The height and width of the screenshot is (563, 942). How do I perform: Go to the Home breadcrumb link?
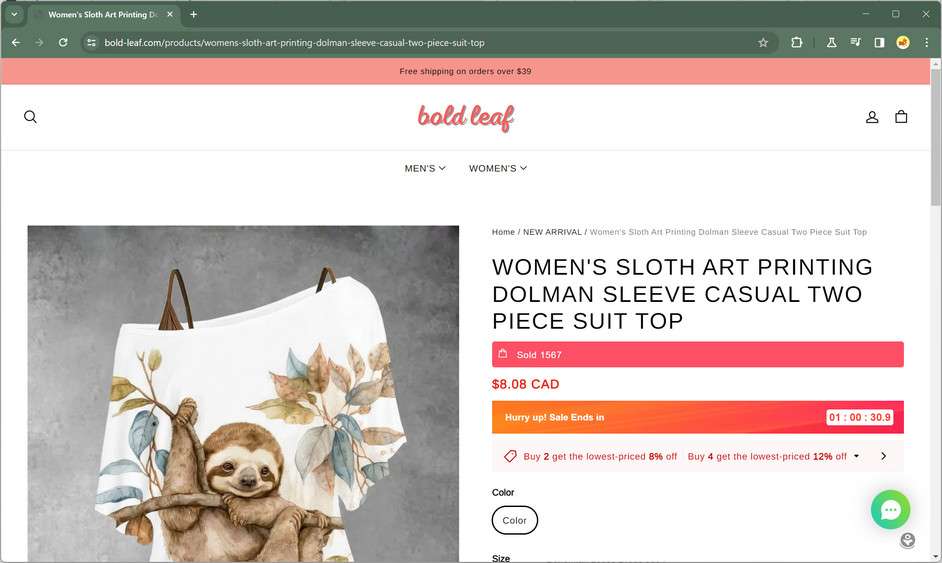[503, 232]
